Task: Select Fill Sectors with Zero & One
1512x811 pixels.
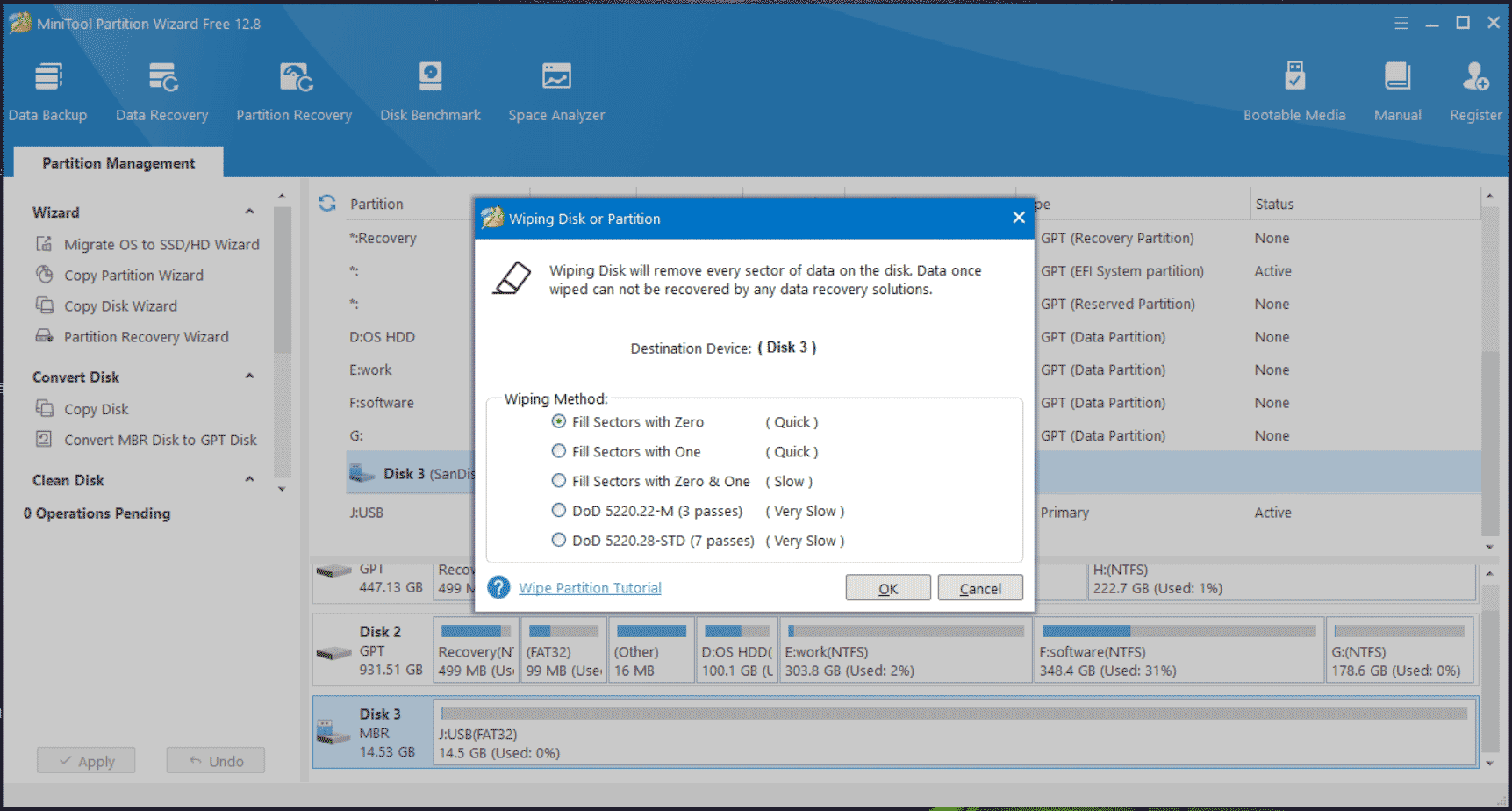Action: [558, 481]
